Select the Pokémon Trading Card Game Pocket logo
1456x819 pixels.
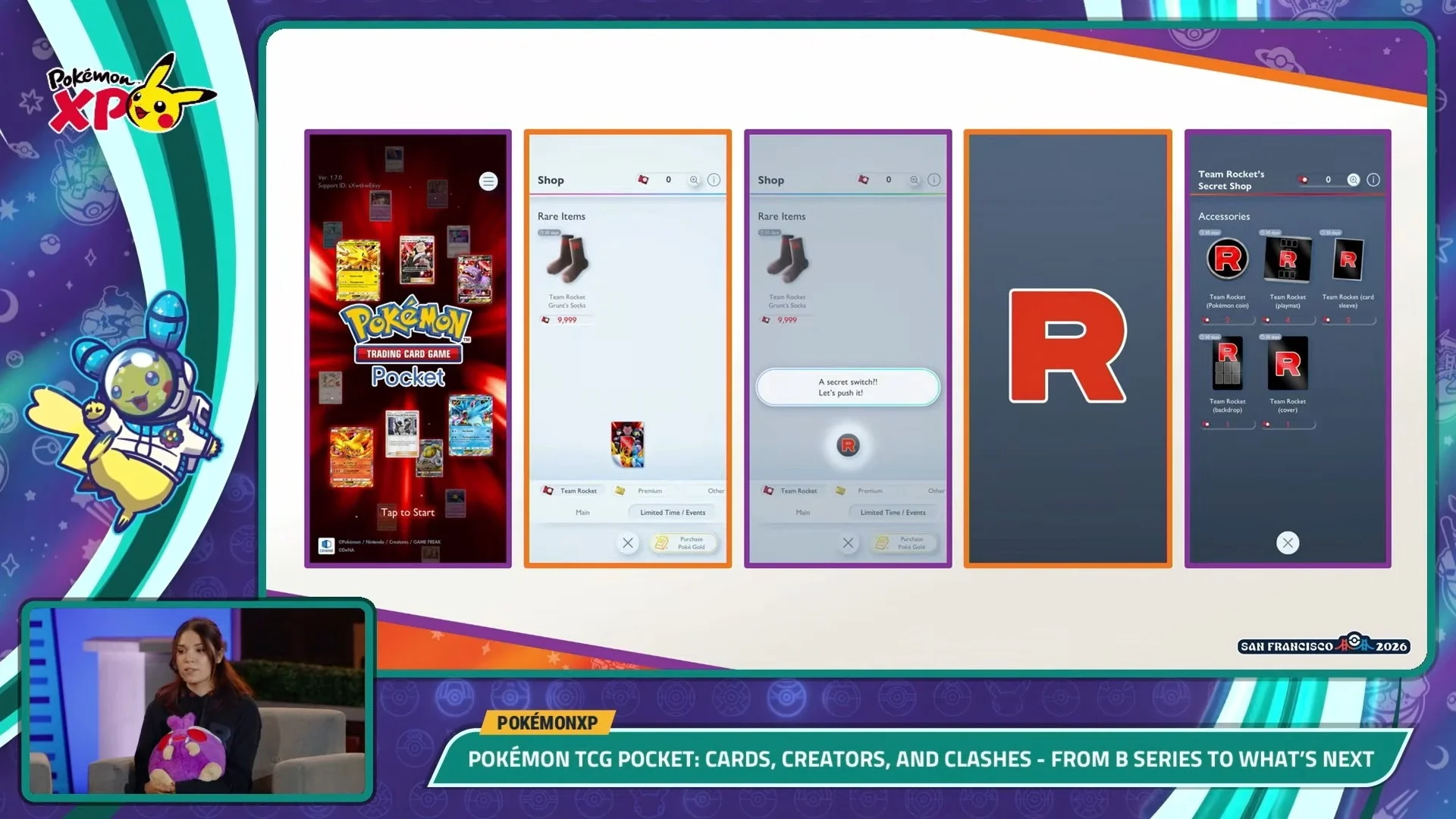408,341
